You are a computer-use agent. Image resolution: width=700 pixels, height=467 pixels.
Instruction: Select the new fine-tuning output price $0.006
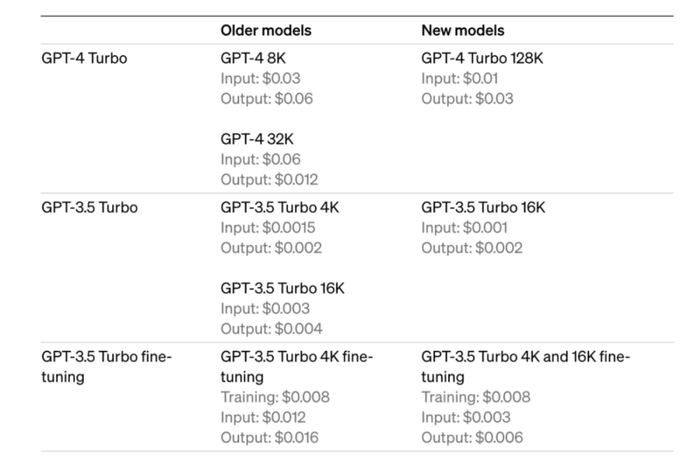coord(472,437)
